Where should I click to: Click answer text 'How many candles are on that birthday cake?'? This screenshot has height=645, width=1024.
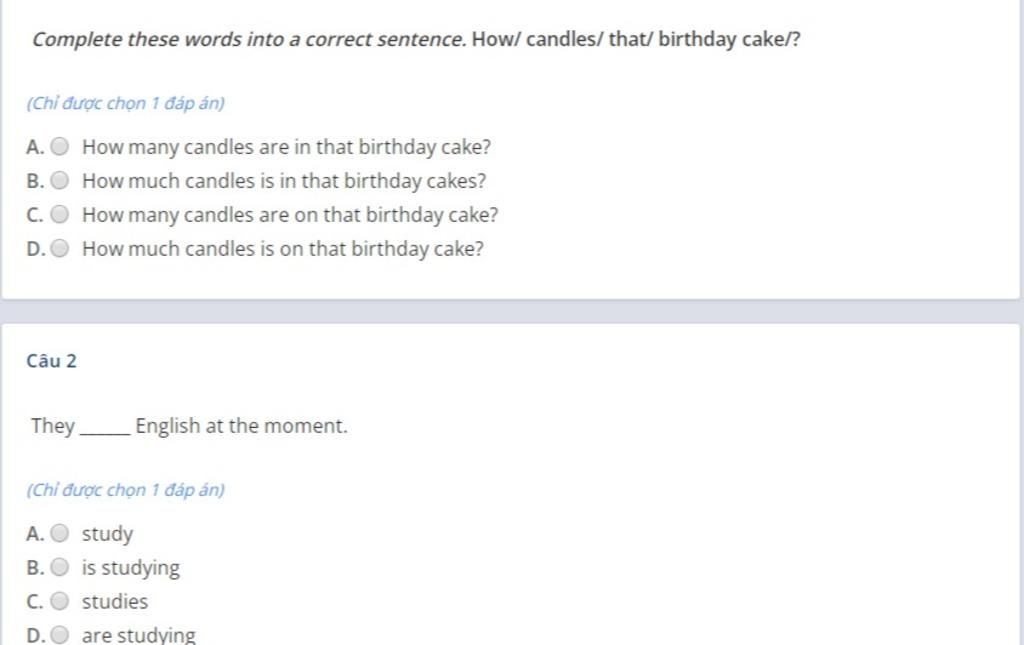[x=290, y=215]
